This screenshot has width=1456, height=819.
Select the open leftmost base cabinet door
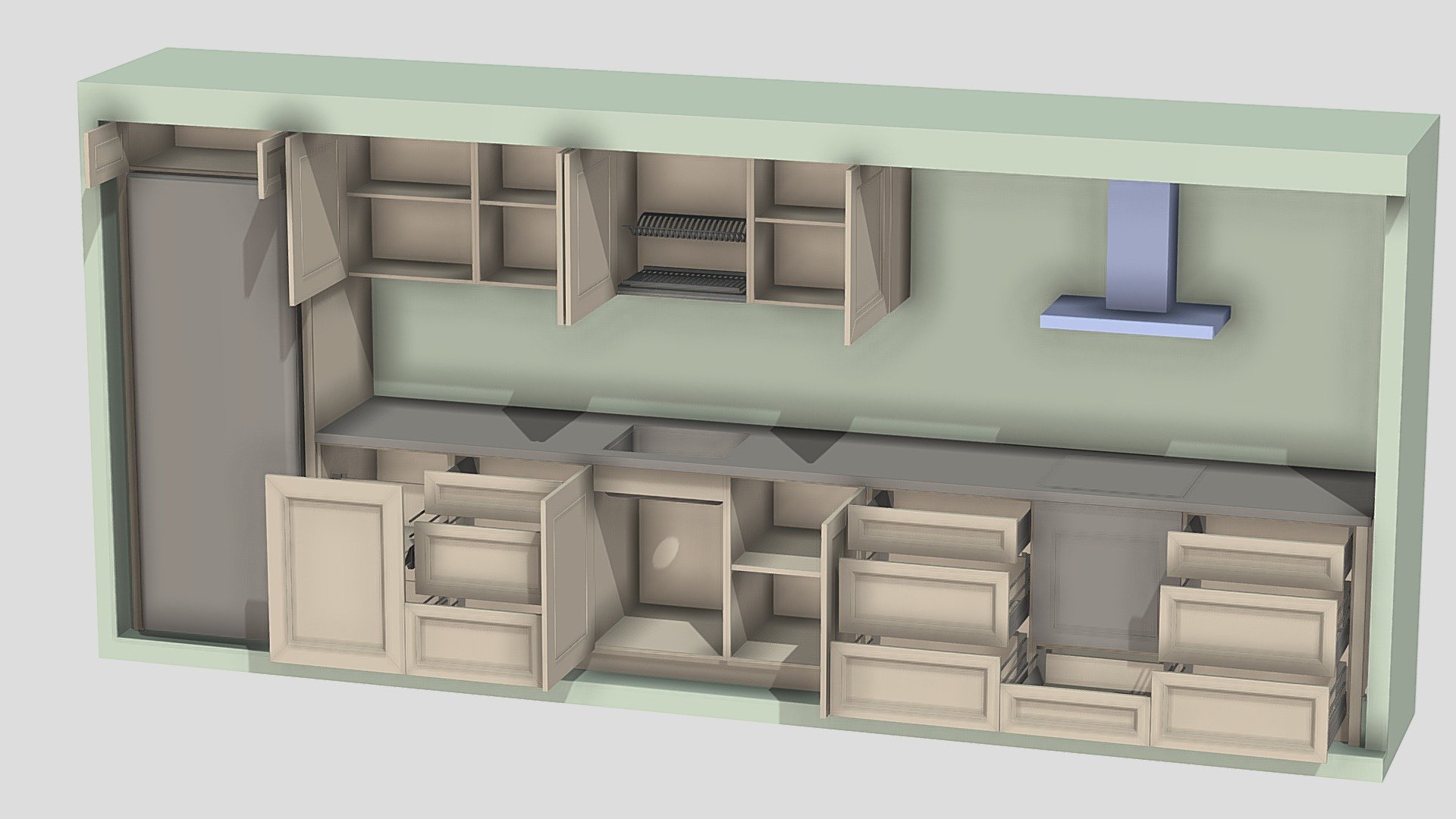(x=335, y=573)
